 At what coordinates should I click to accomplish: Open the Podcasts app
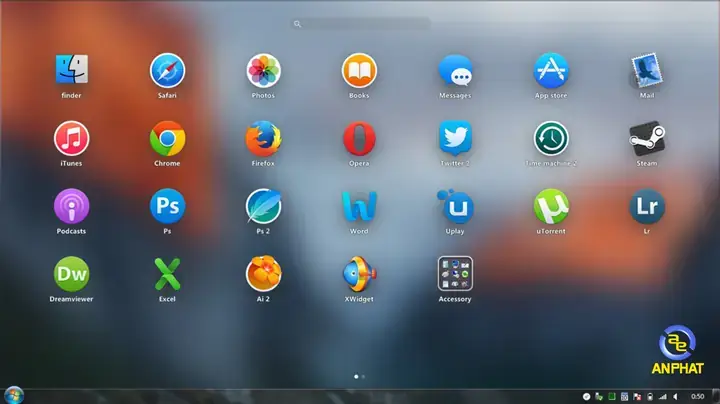coord(71,206)
